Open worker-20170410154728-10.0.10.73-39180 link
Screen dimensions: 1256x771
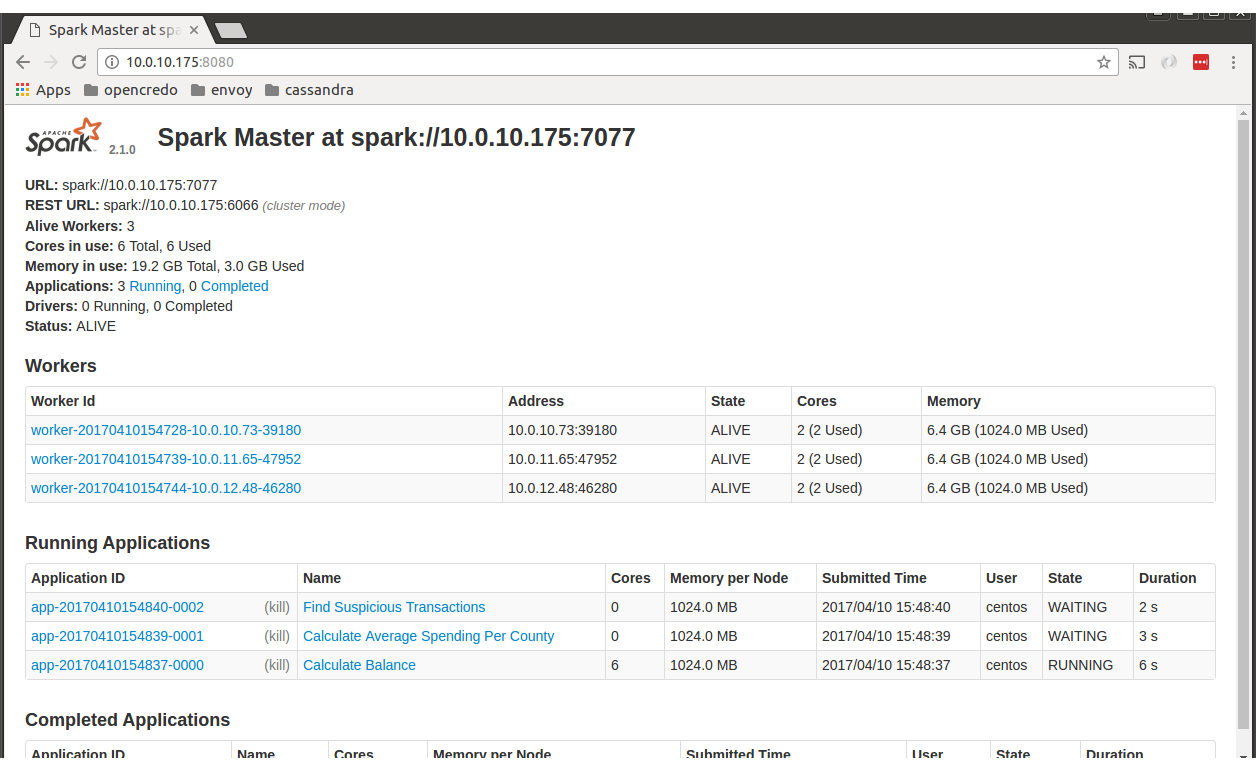point(166,430)
